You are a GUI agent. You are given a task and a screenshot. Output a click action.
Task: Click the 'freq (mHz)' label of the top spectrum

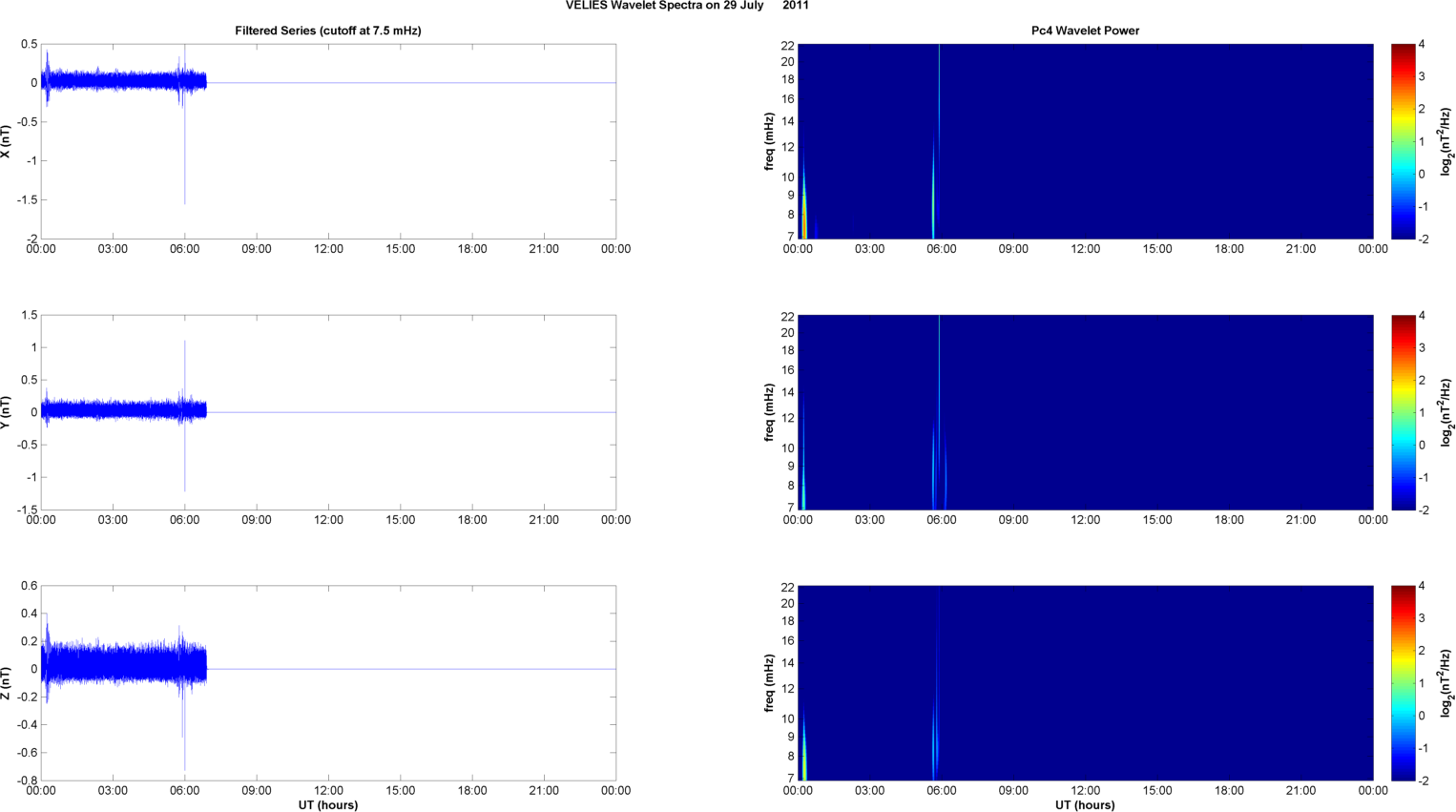769,141
